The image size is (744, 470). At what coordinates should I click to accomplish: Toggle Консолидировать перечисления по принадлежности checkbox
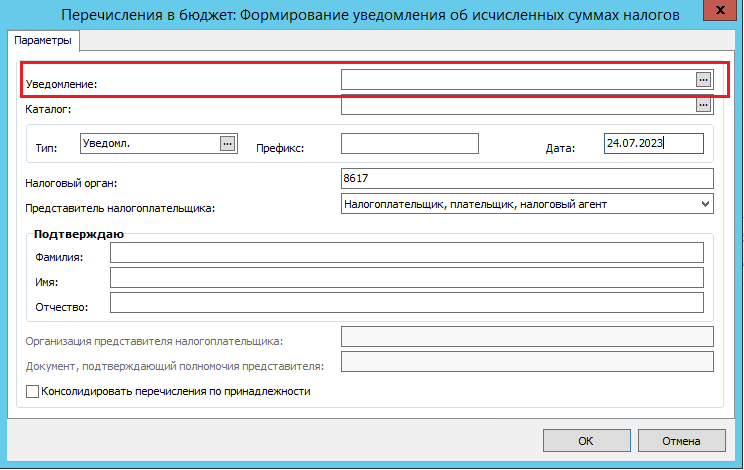32,392
